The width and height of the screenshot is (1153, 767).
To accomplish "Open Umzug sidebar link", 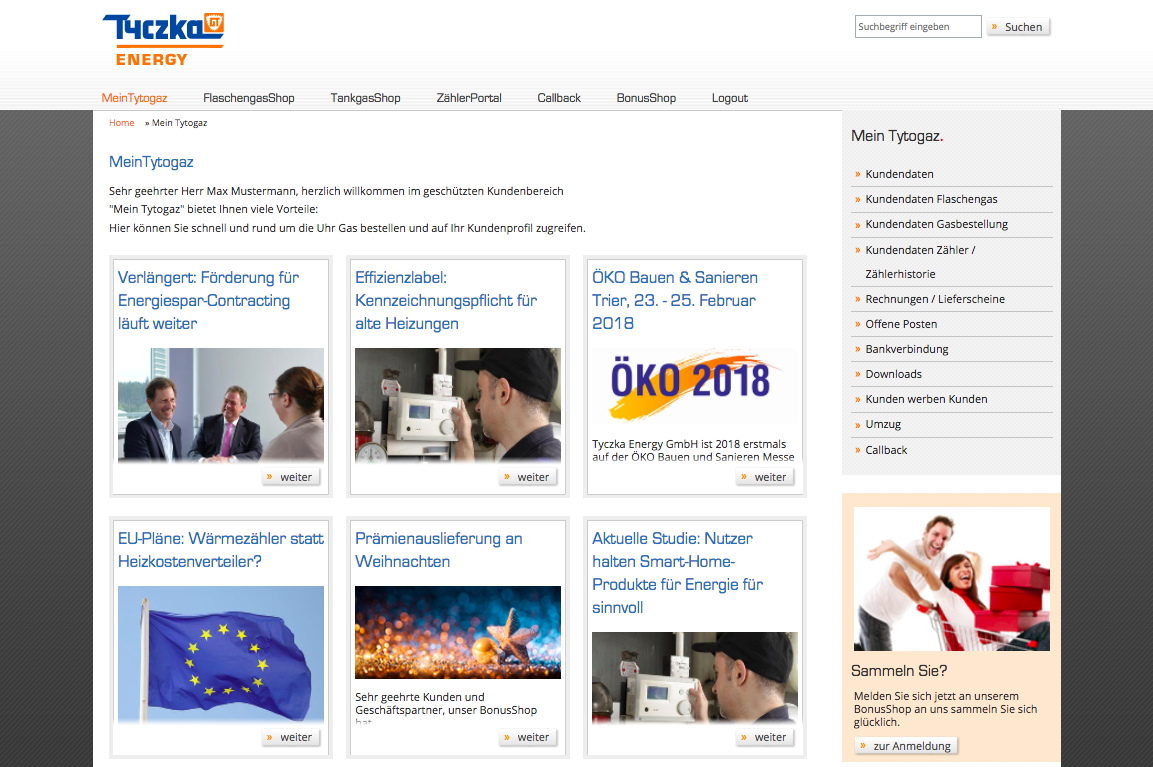I will [882, 424].
